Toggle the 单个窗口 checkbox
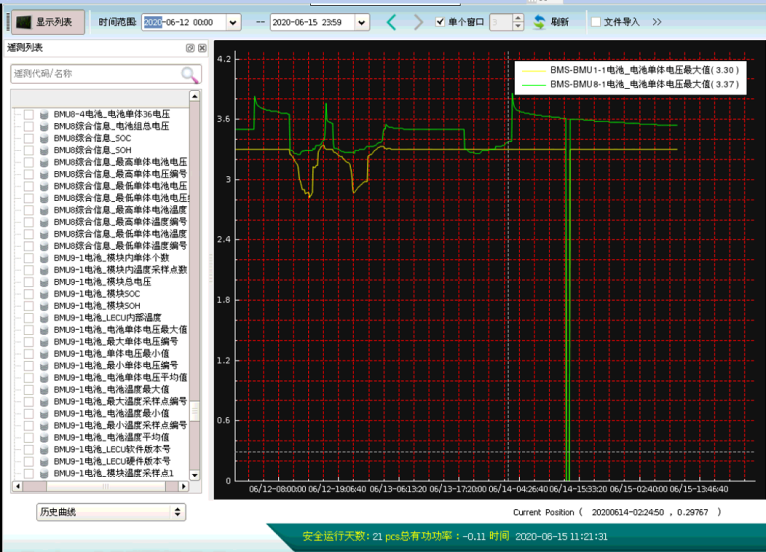The height and width of the screenshot is (552, 766). [440, 21]
